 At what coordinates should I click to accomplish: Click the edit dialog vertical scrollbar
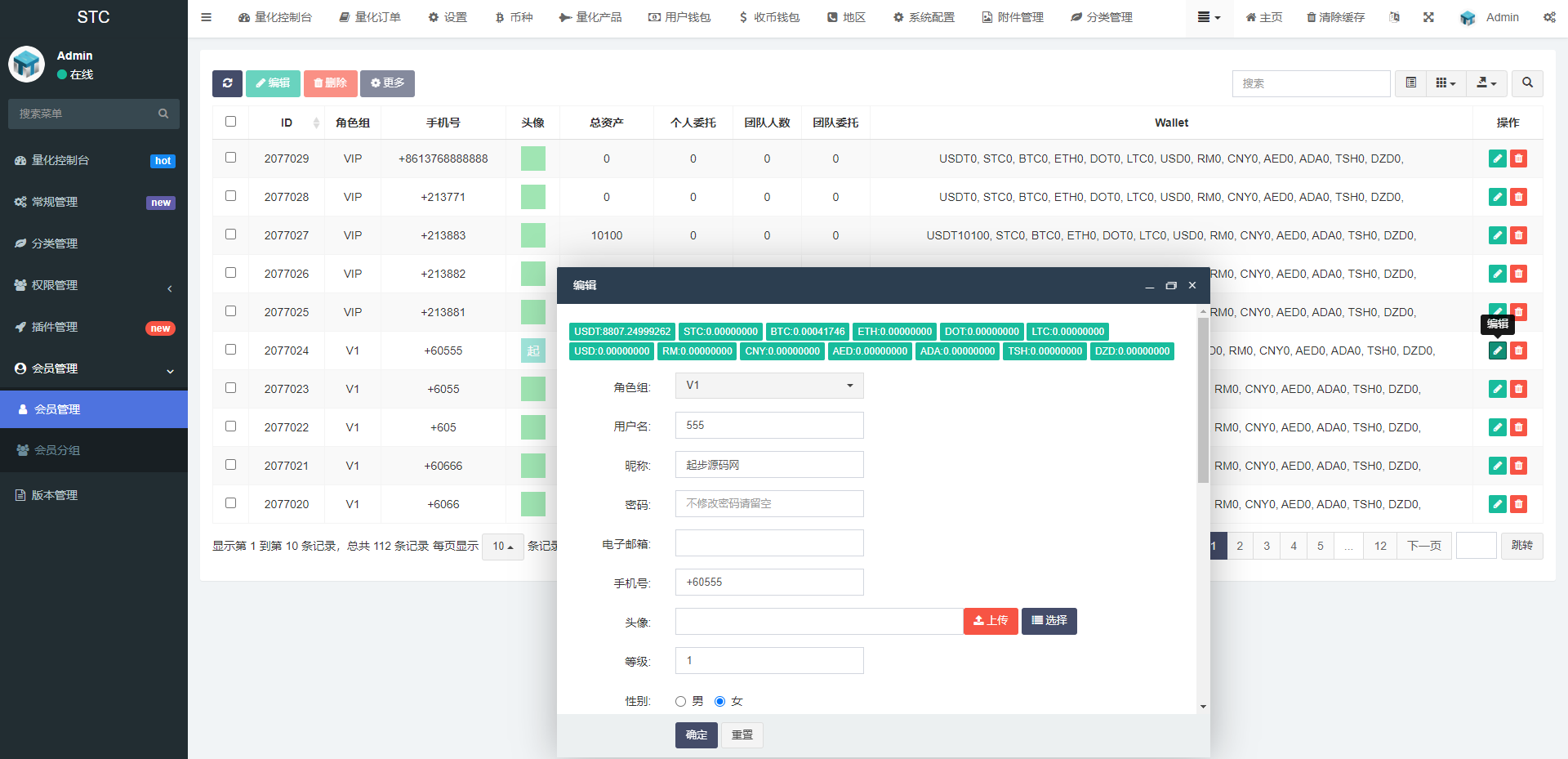[x=1203, y=400]
